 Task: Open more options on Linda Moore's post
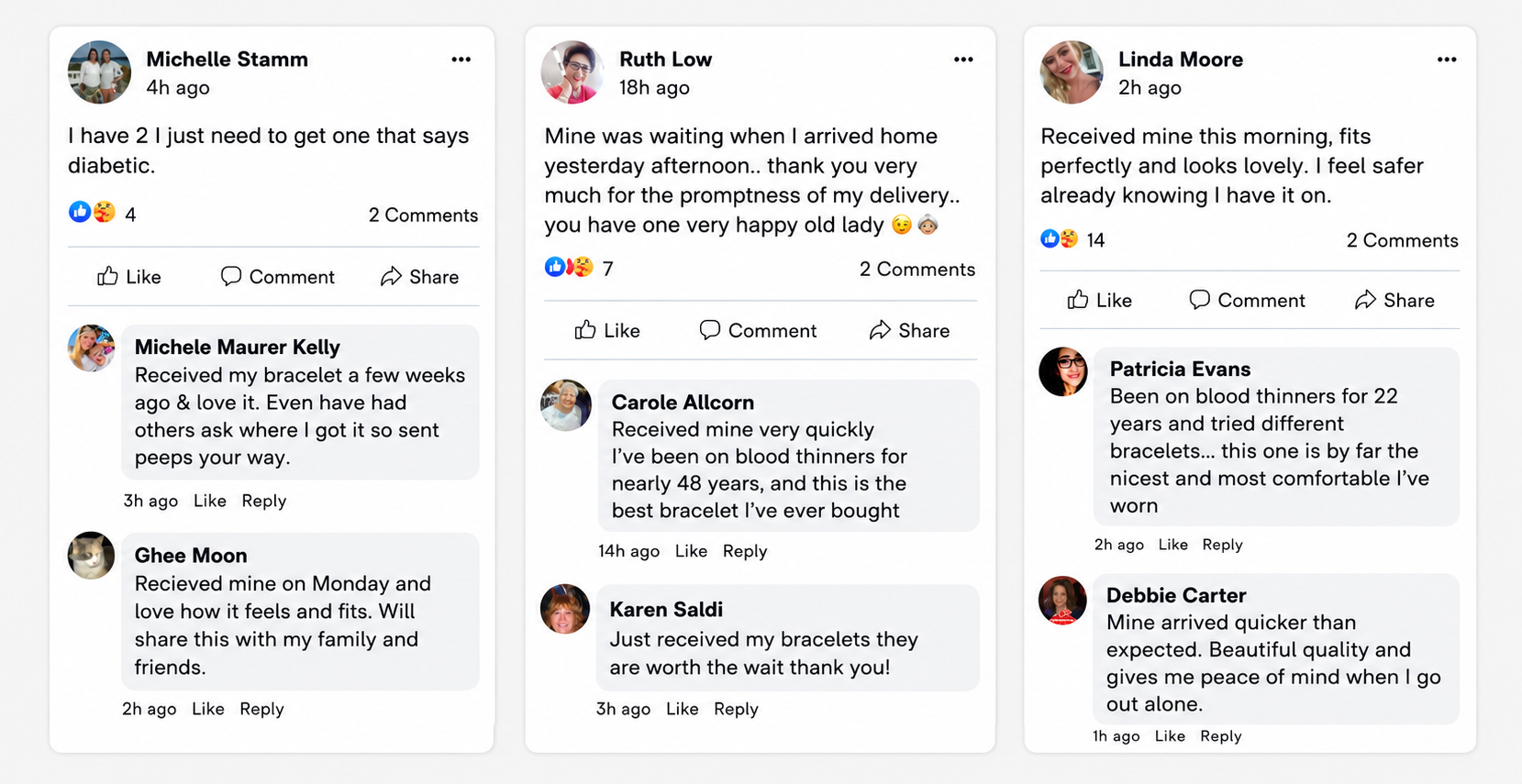coord(1447,60)
